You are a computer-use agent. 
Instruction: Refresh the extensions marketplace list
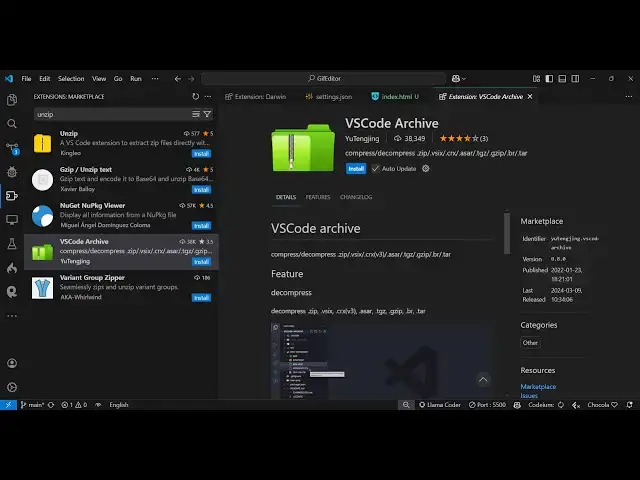(x=196, y=97)
